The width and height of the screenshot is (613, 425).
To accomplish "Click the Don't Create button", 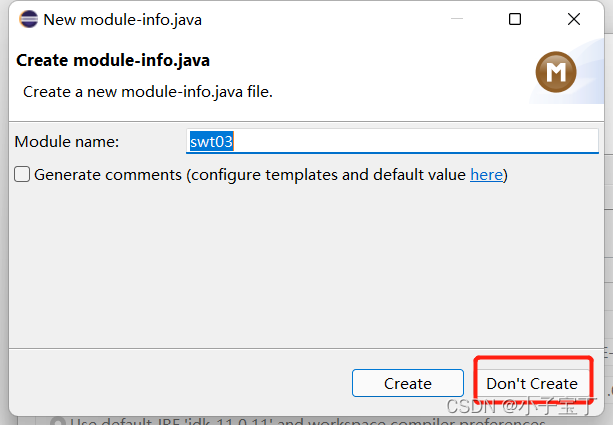I will 532,383.
